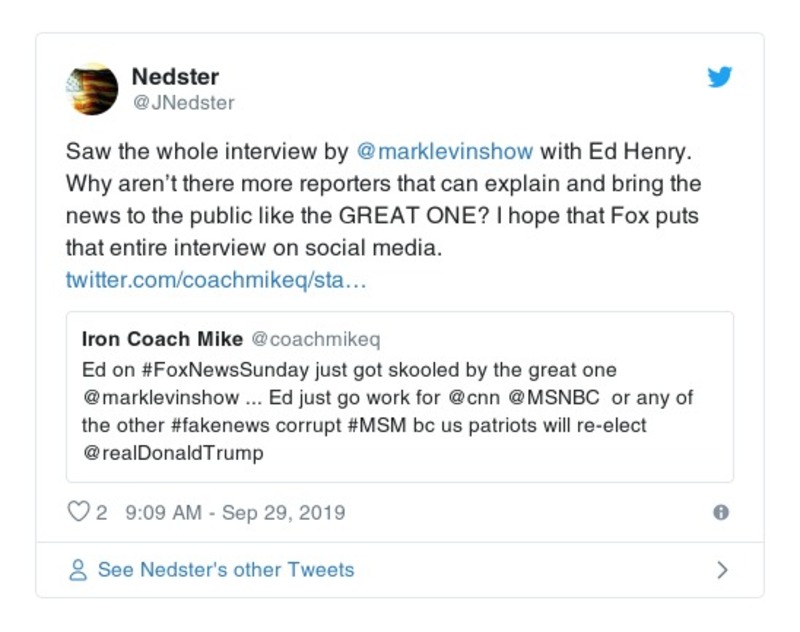This screenshot has height=632, width=800.
Task: Click See Nedster's other Tweets
Action: [x=225, y=570]
